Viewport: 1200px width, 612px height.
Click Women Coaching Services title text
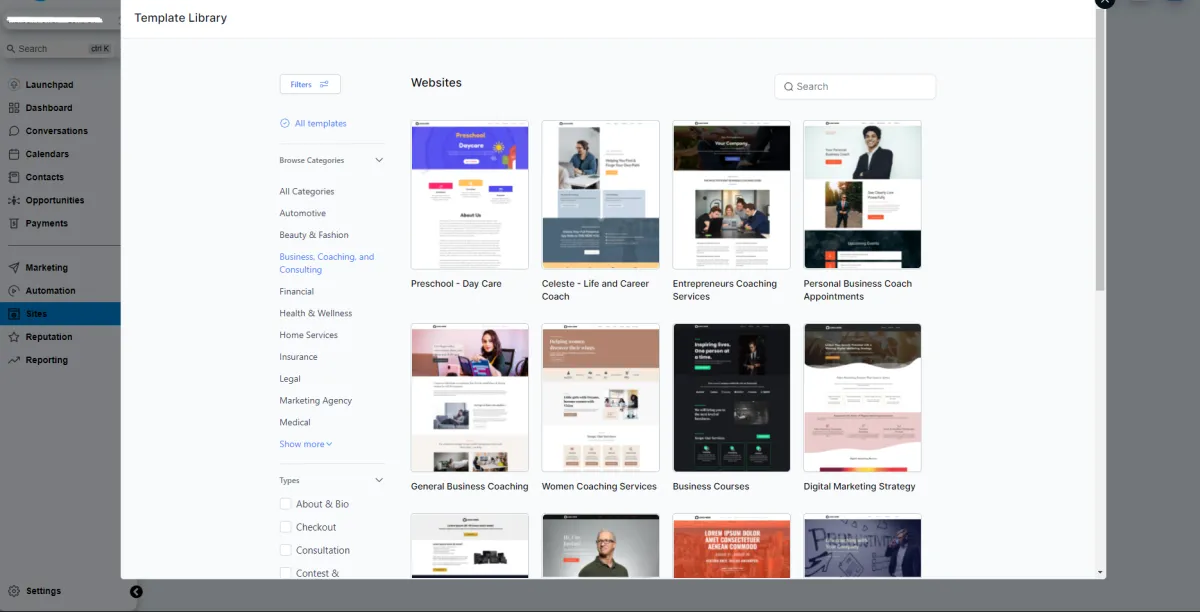pos(599,487)
